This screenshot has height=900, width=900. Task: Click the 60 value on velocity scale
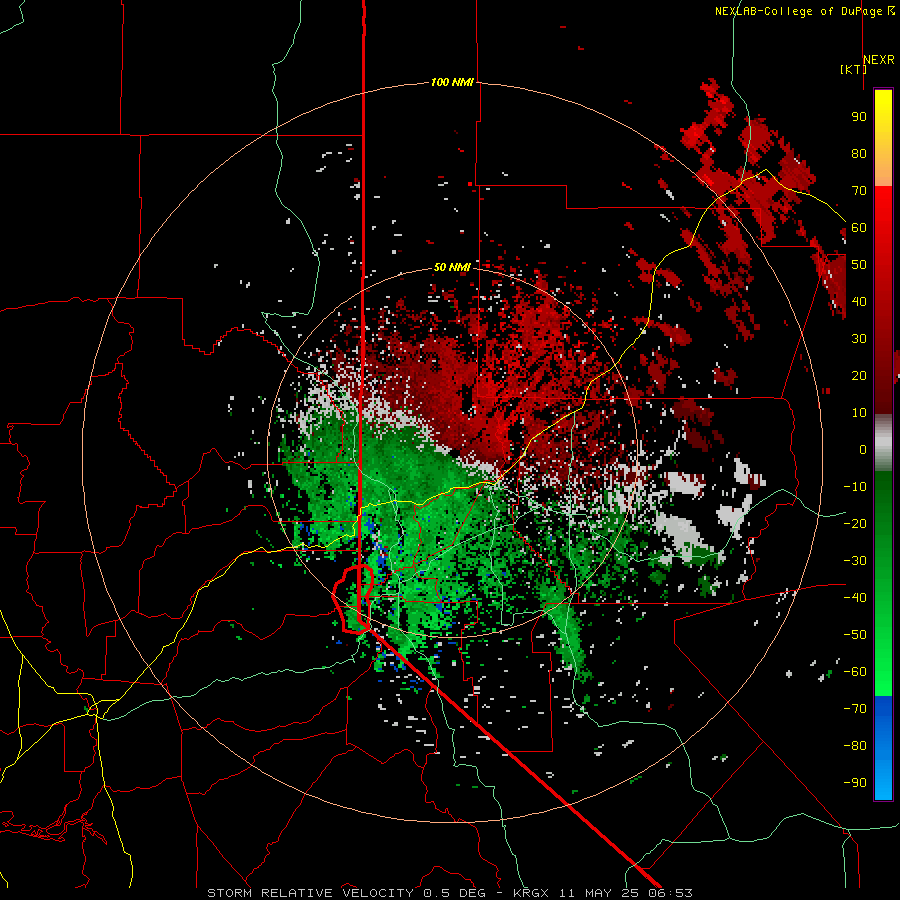pos(859,227)
